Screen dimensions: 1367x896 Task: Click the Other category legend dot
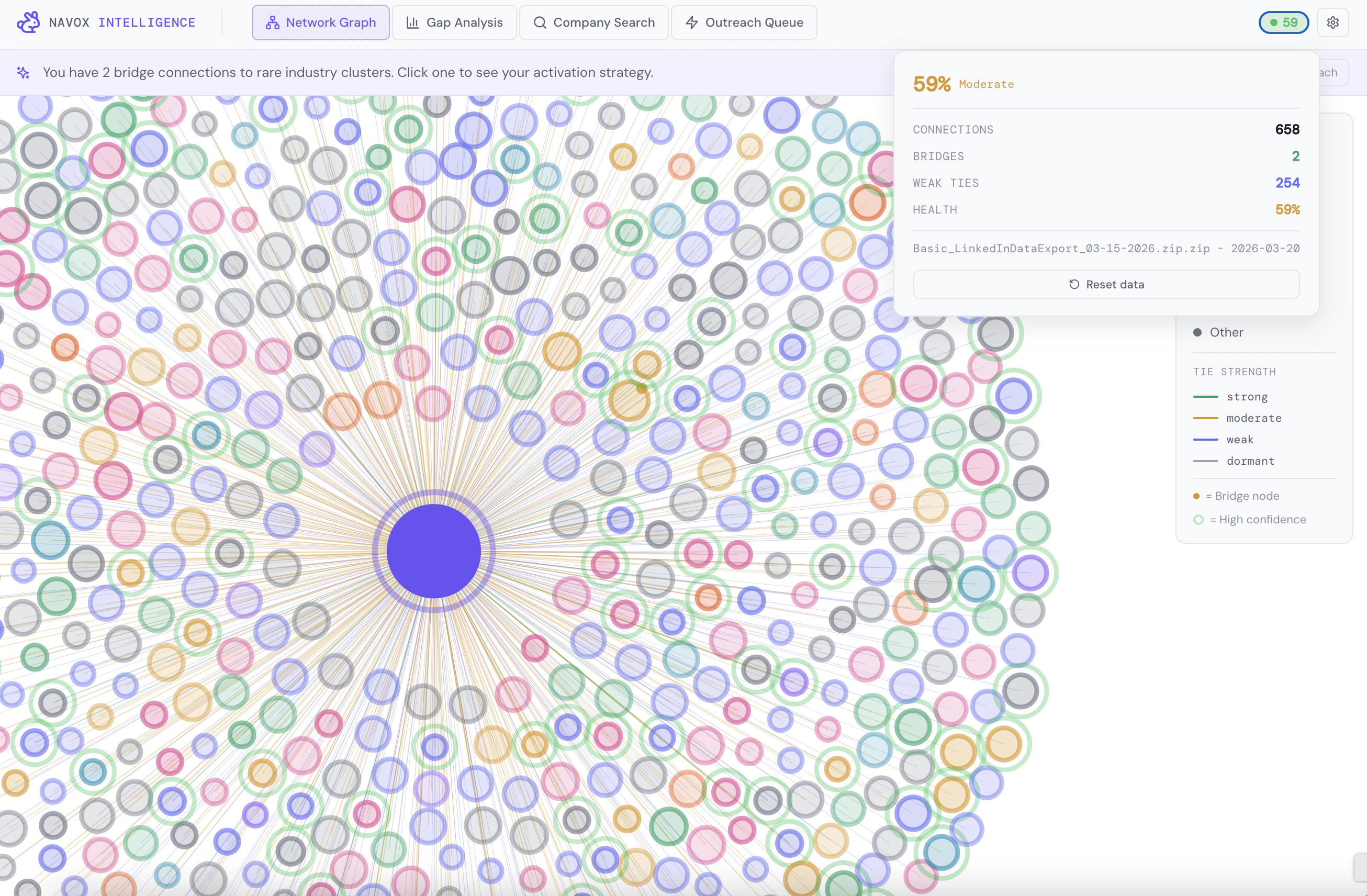point(1197,332)
